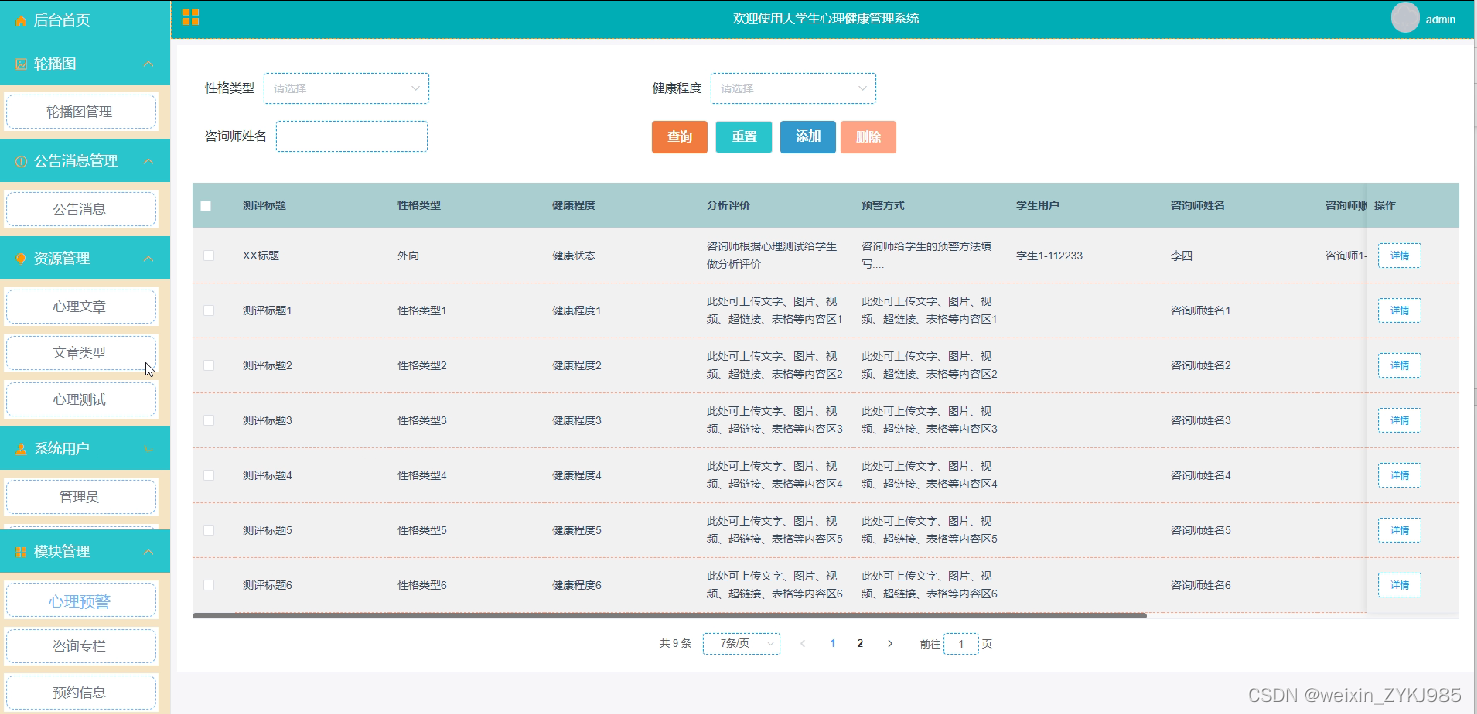Open the 心理测试 menu item

(81, 400)
